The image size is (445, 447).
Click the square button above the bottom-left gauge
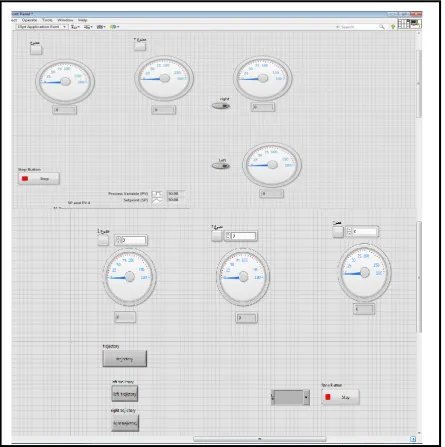coord(103,240)
